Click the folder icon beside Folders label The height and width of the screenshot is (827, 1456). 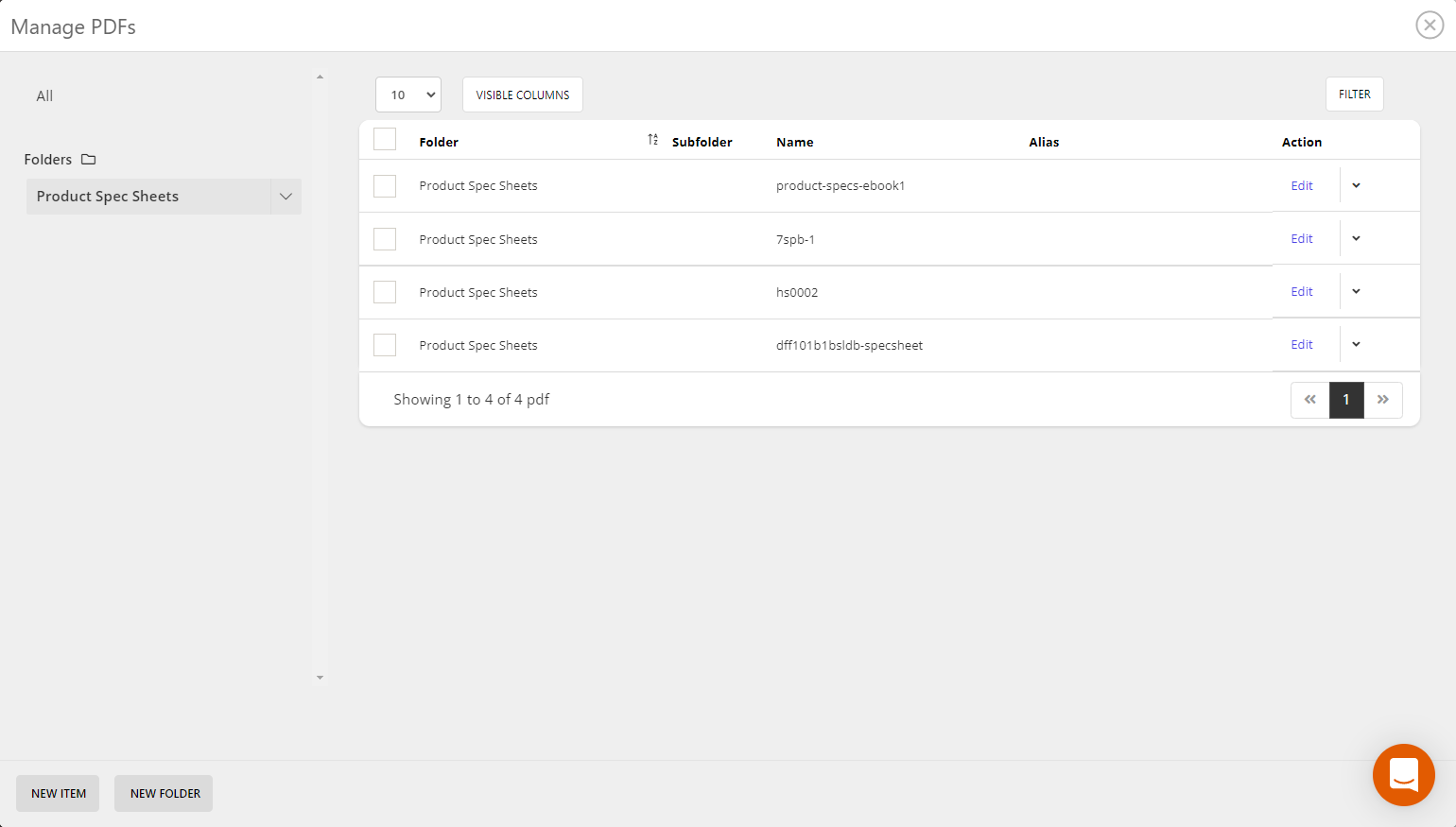click(89, 160)
